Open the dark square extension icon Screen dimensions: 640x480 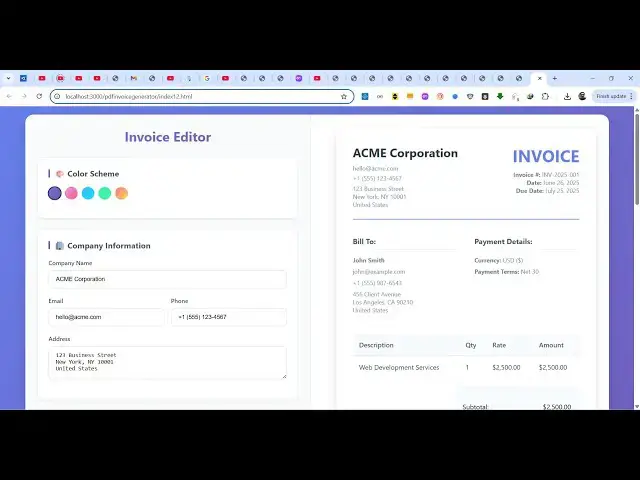(x=485, y=96)
